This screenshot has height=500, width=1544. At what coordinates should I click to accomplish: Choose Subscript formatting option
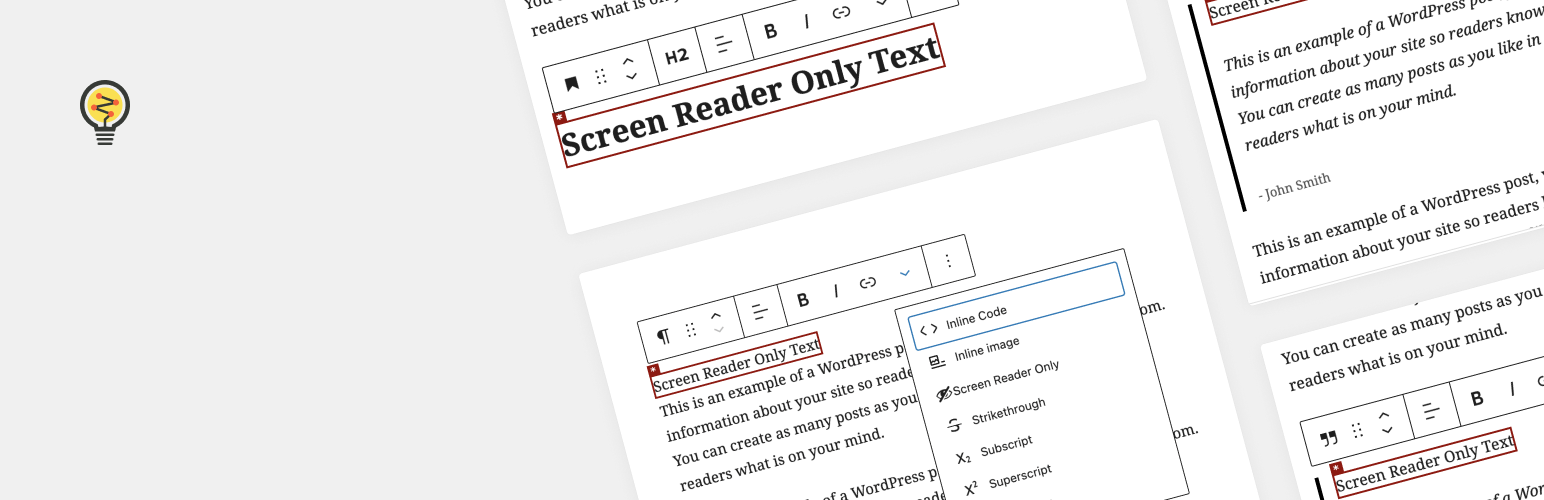tap(1006, 446)
